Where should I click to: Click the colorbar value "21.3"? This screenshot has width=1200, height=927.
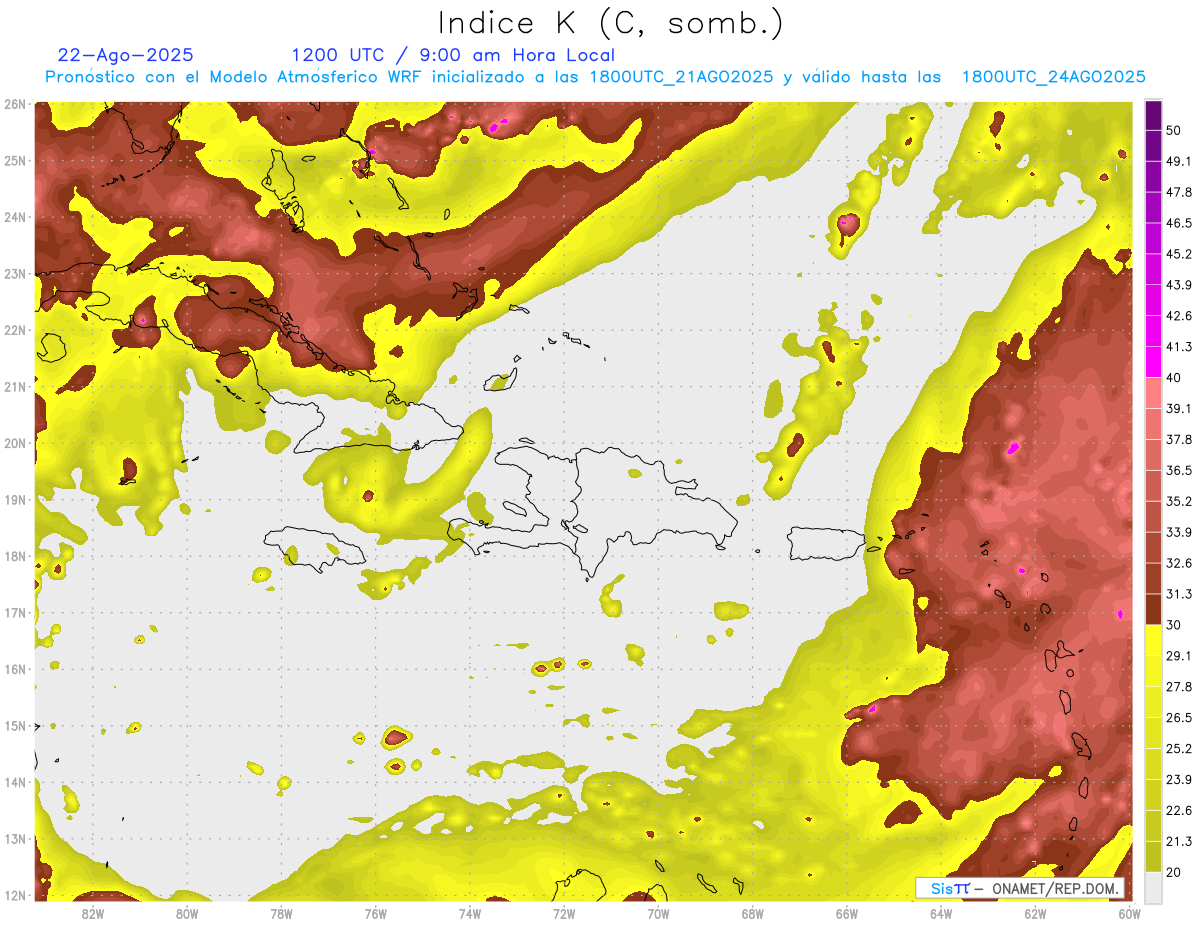(x=1179, y=841)
